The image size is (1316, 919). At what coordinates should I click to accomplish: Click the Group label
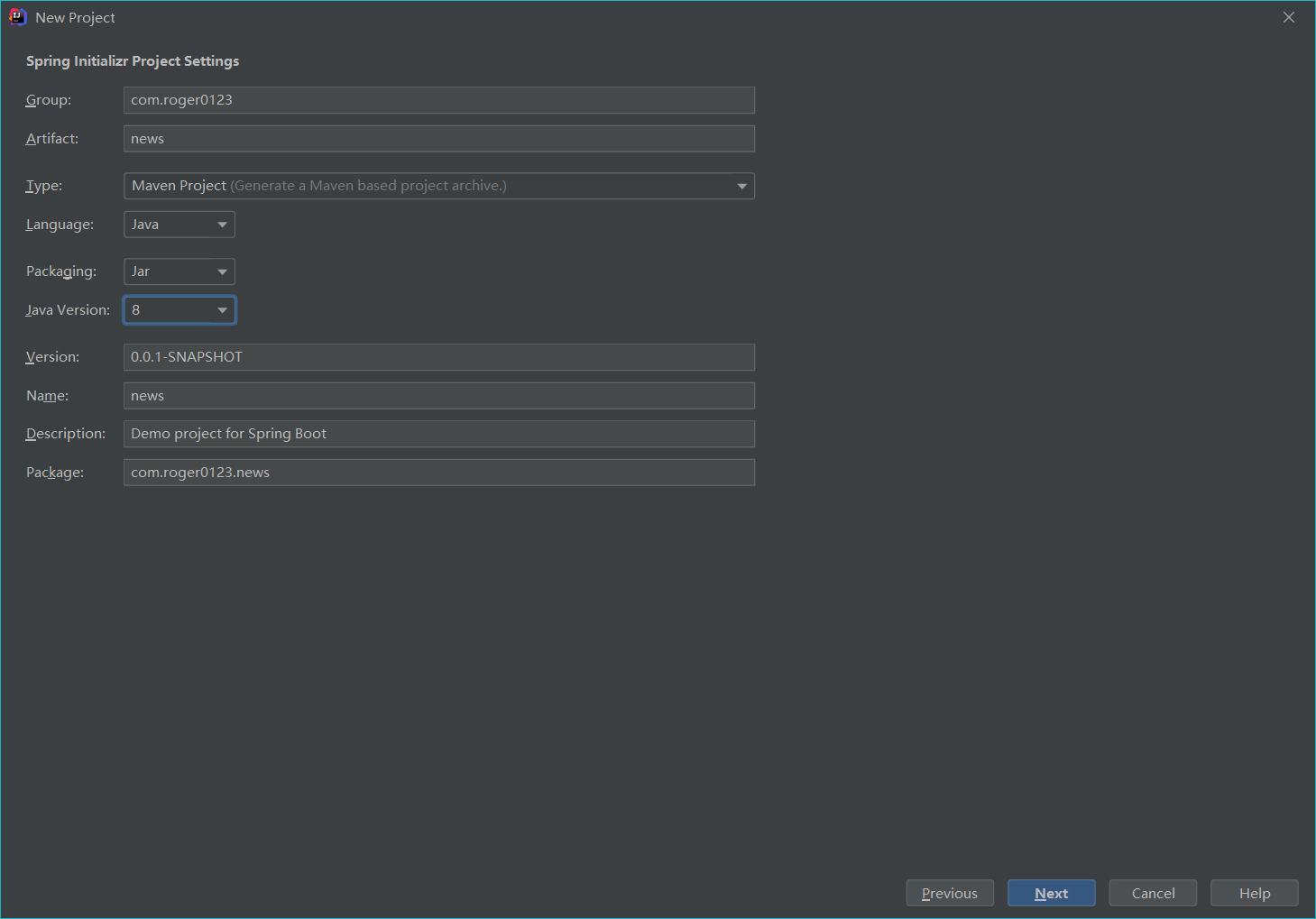coord(49,100)
